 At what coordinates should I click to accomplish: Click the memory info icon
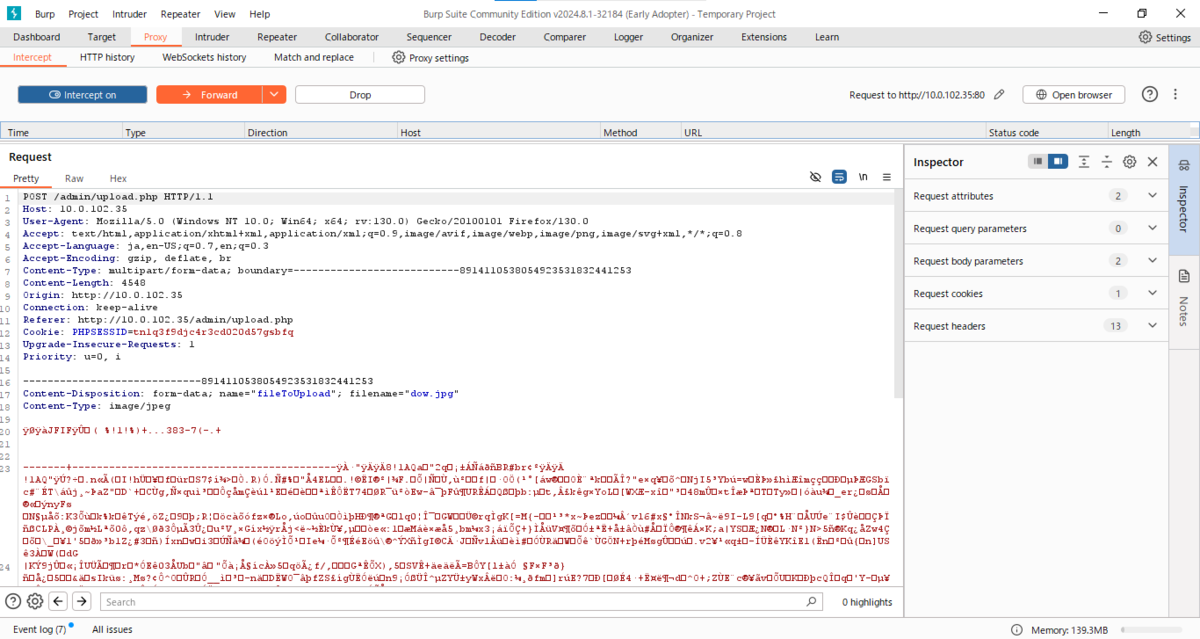[1016, 630]
